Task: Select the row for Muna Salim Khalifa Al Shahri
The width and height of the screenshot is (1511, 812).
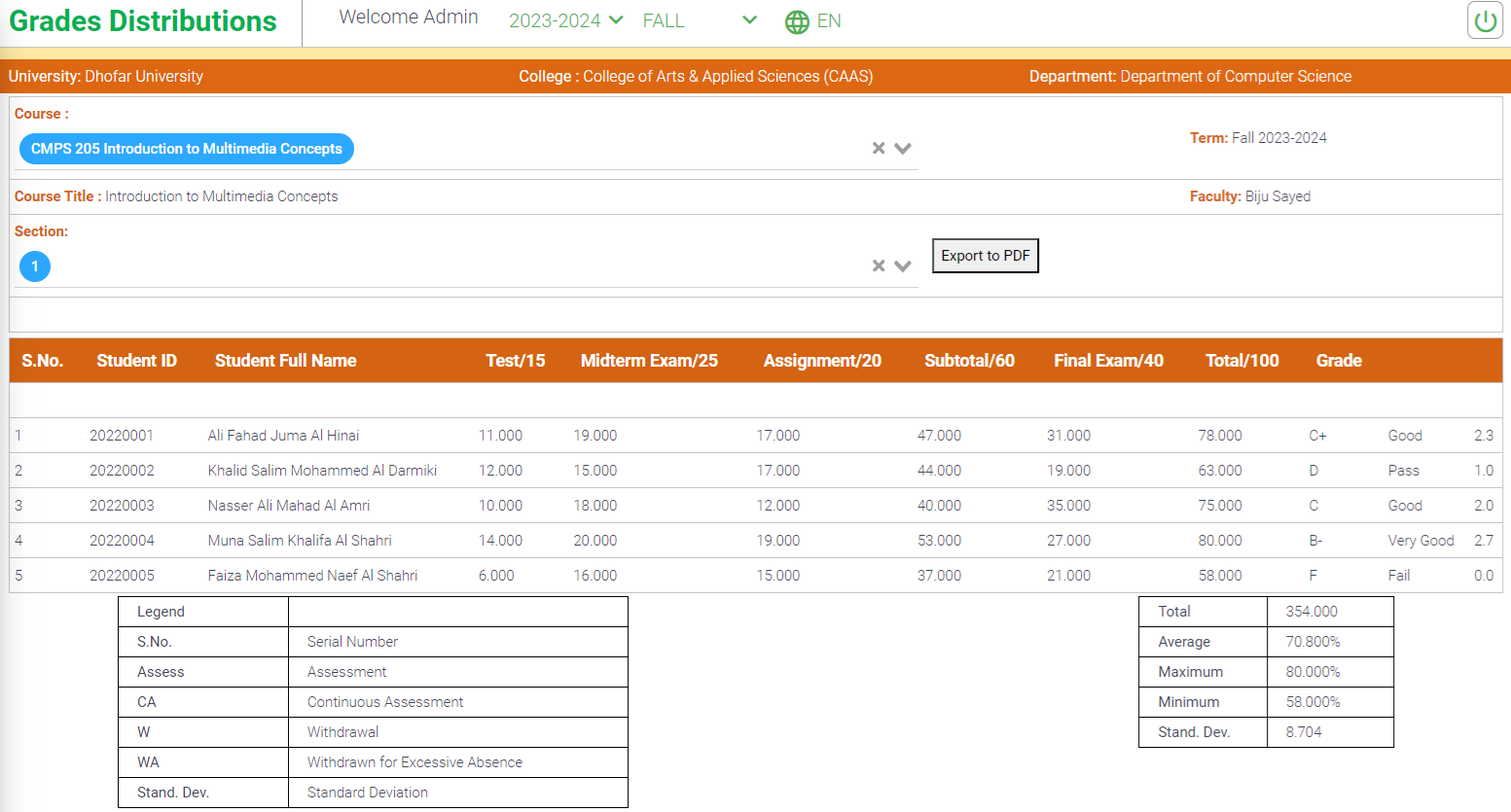Action: click(x=300, y=541)
